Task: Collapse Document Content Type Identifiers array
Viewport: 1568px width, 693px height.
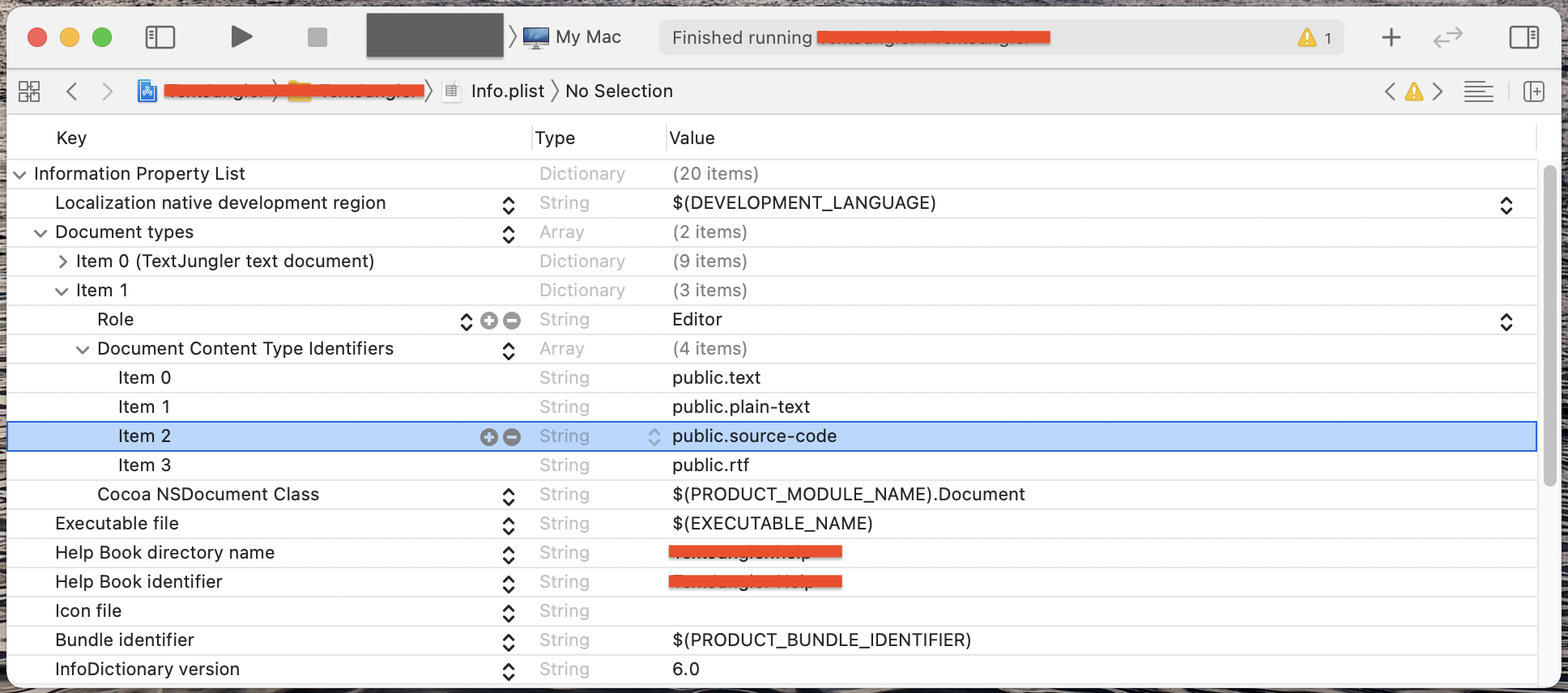Action: pyautogui.click(x=83, y=350)
